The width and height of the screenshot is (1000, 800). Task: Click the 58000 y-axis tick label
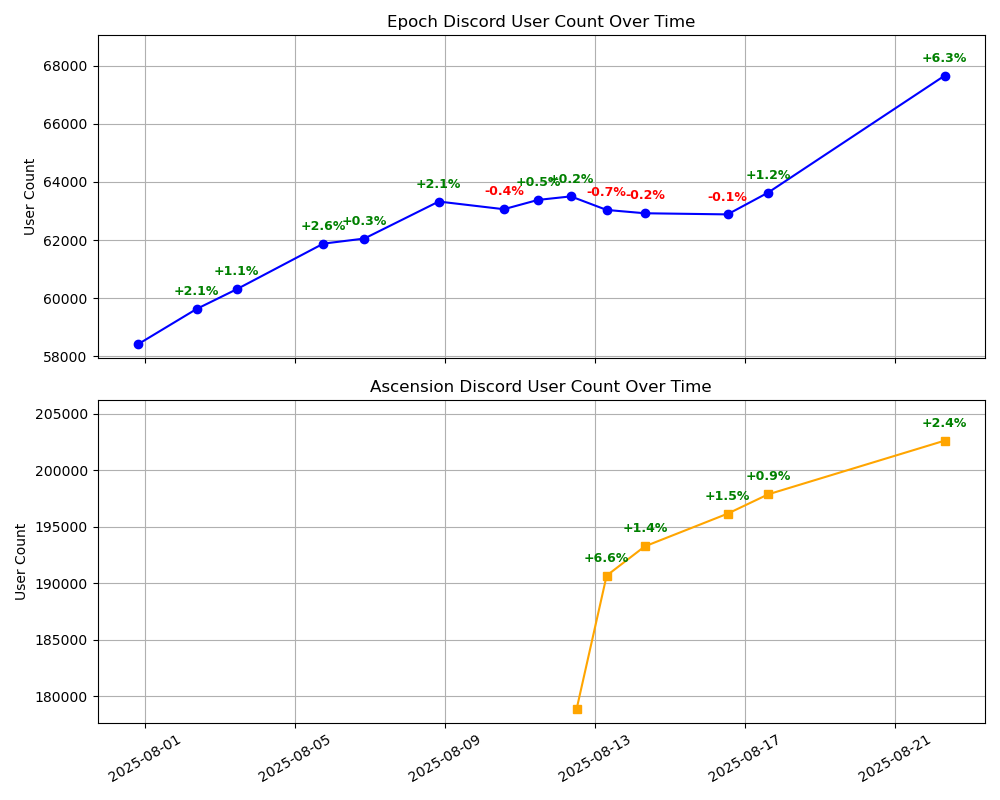coord(64,357)
